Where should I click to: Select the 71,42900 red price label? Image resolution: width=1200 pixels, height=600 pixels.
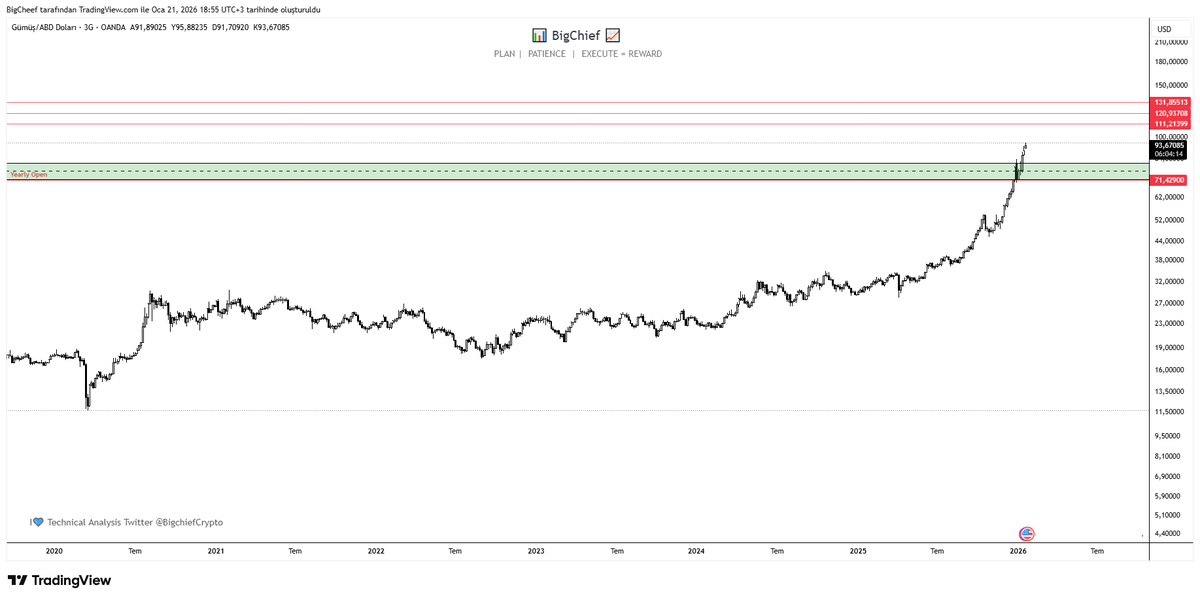[x=1170, y=180]
